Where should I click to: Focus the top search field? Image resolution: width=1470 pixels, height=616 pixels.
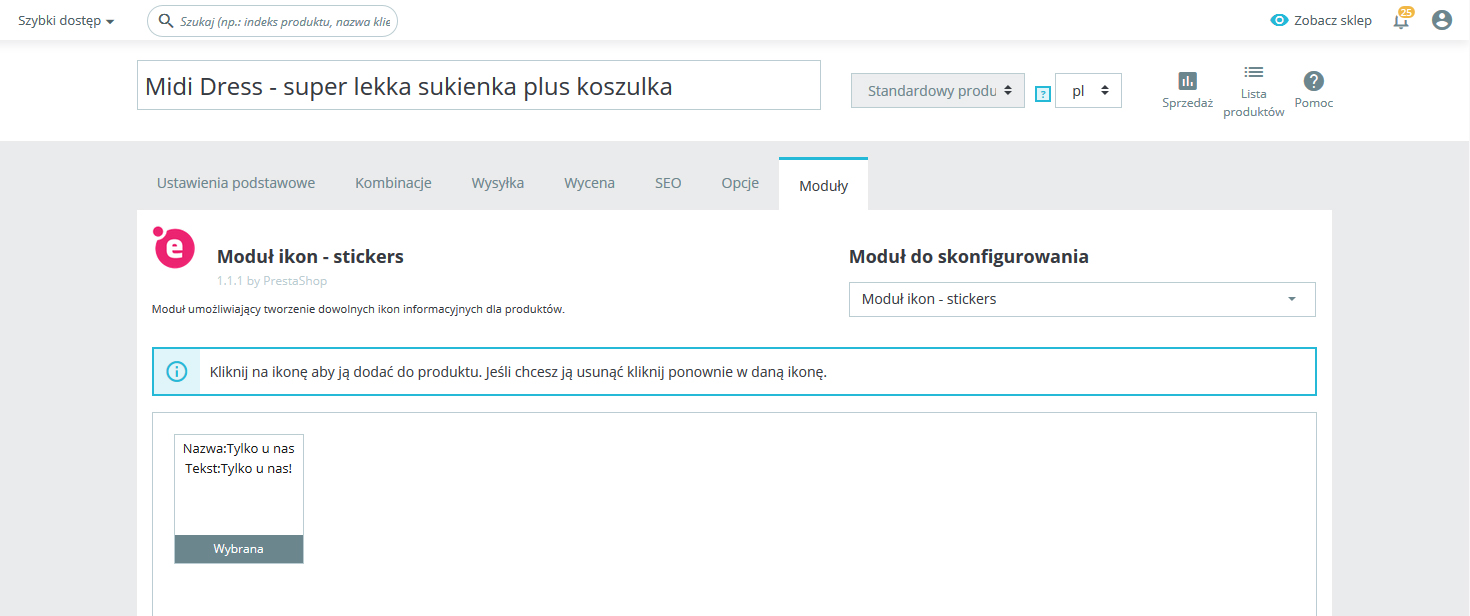coord(284,21)
